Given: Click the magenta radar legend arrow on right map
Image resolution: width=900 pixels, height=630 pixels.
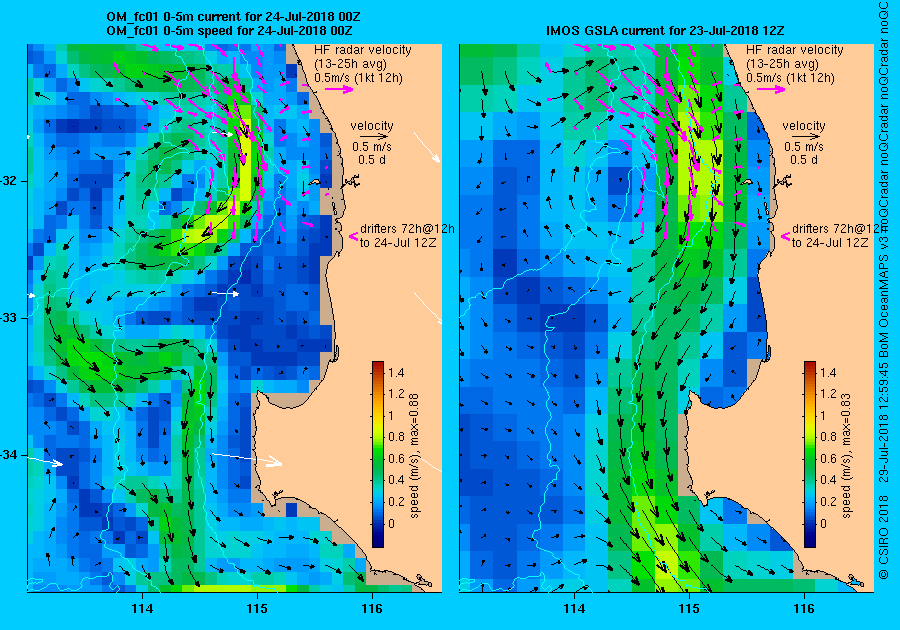Looking at the screenshot, I should [771, 89].
